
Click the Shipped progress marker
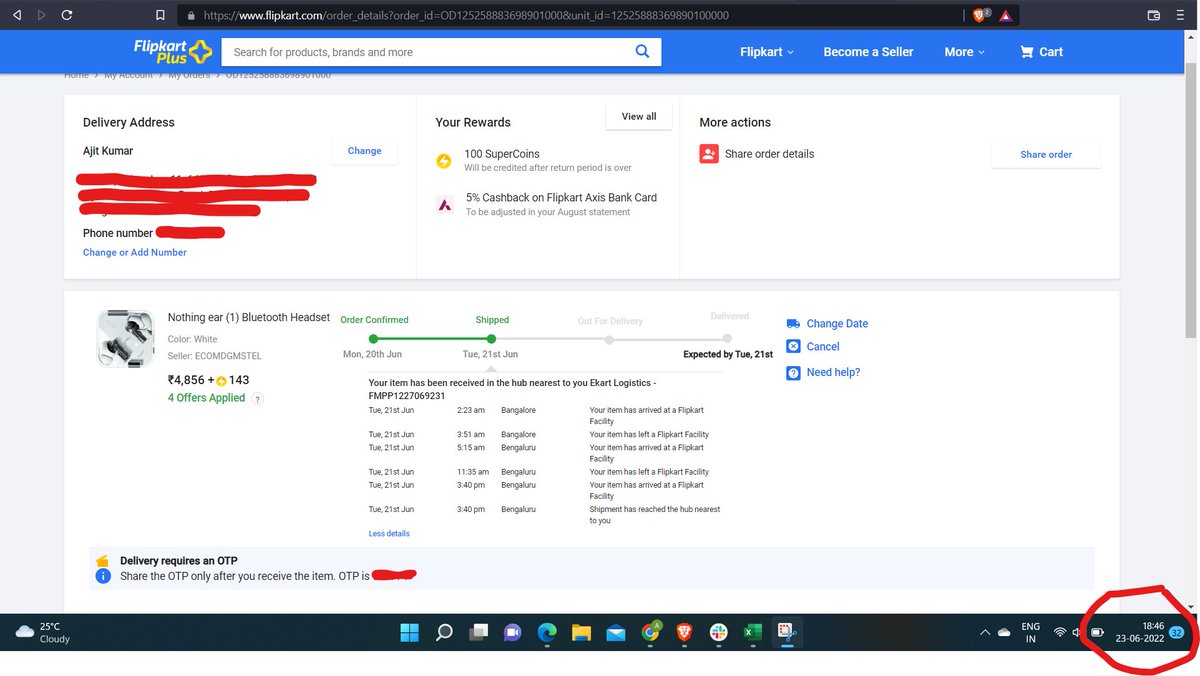pyautogui.click(x=491, y=339)
